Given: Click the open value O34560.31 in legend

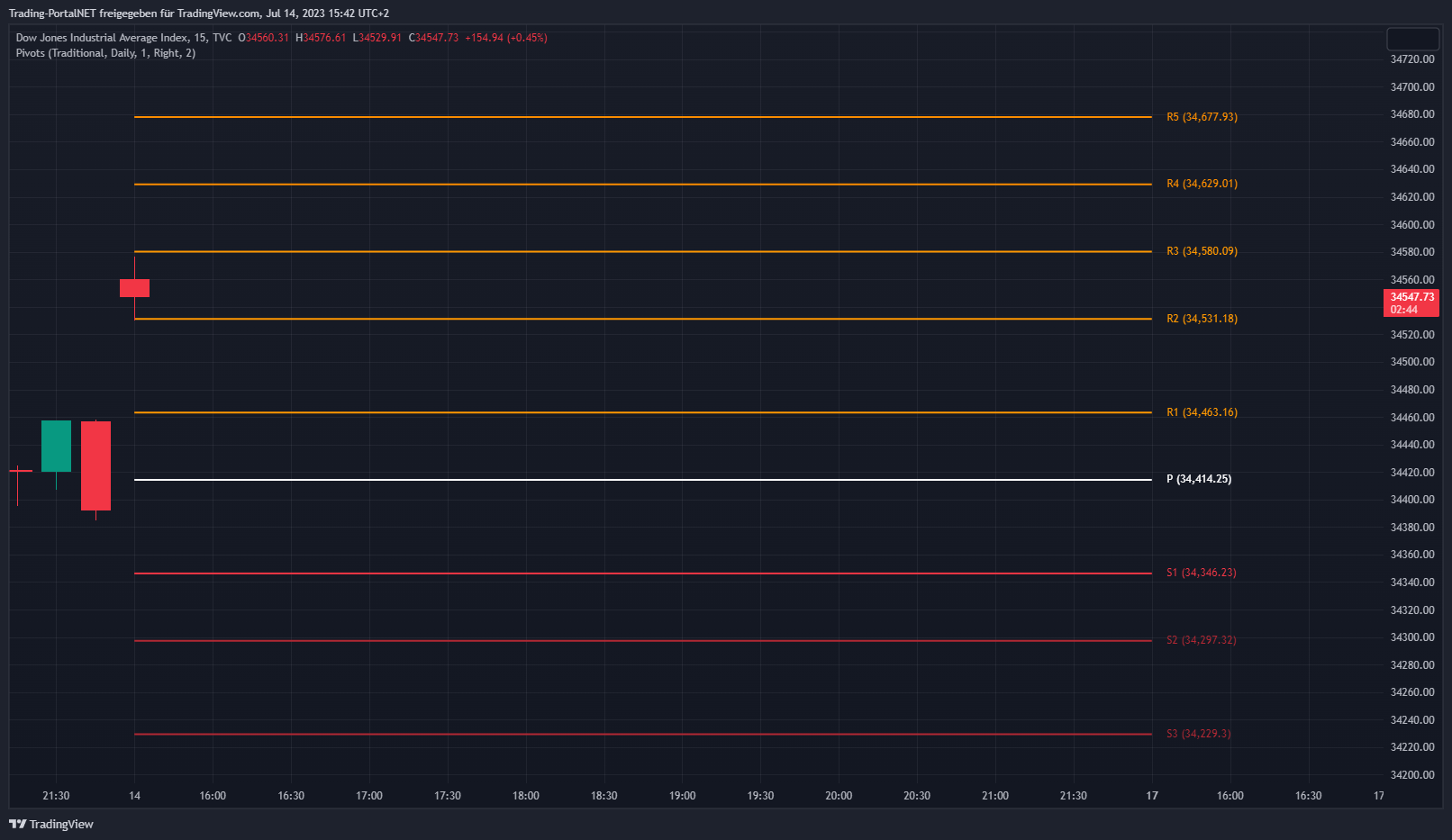Looking at the screenshot, I should tap(264, 38).
